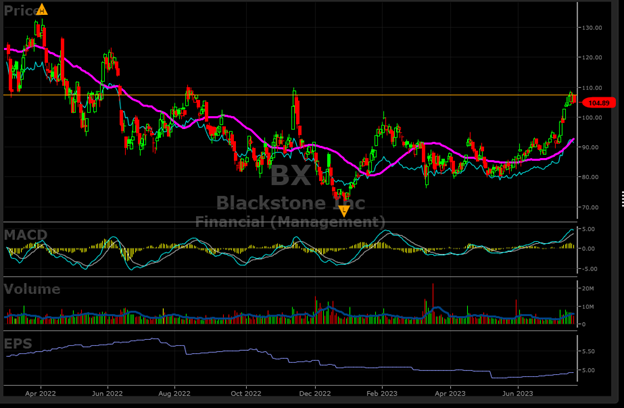
Task: Select the MACD panel label
Action: (24, 234)
